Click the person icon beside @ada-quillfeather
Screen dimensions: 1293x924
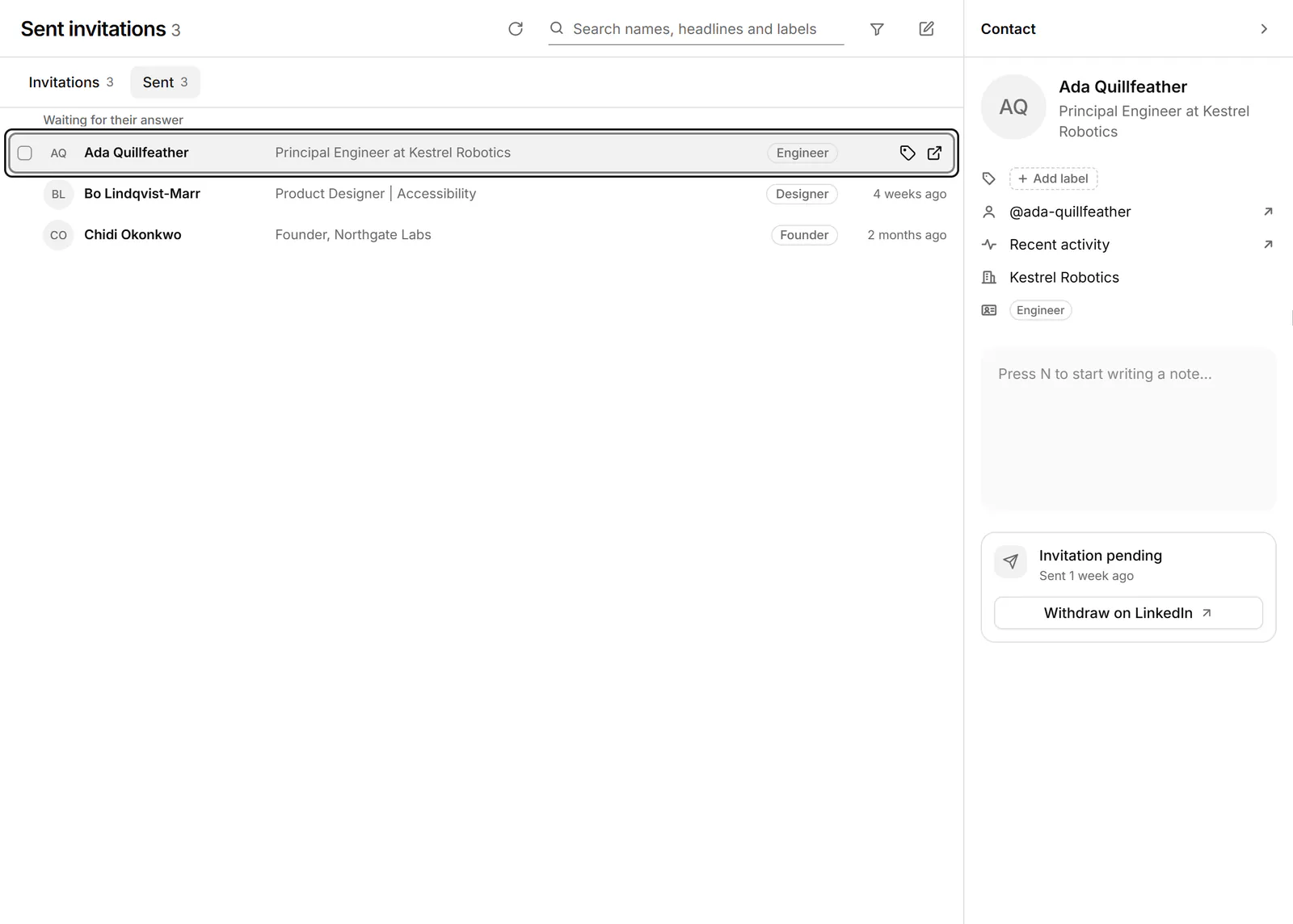[x=988, y=212]
